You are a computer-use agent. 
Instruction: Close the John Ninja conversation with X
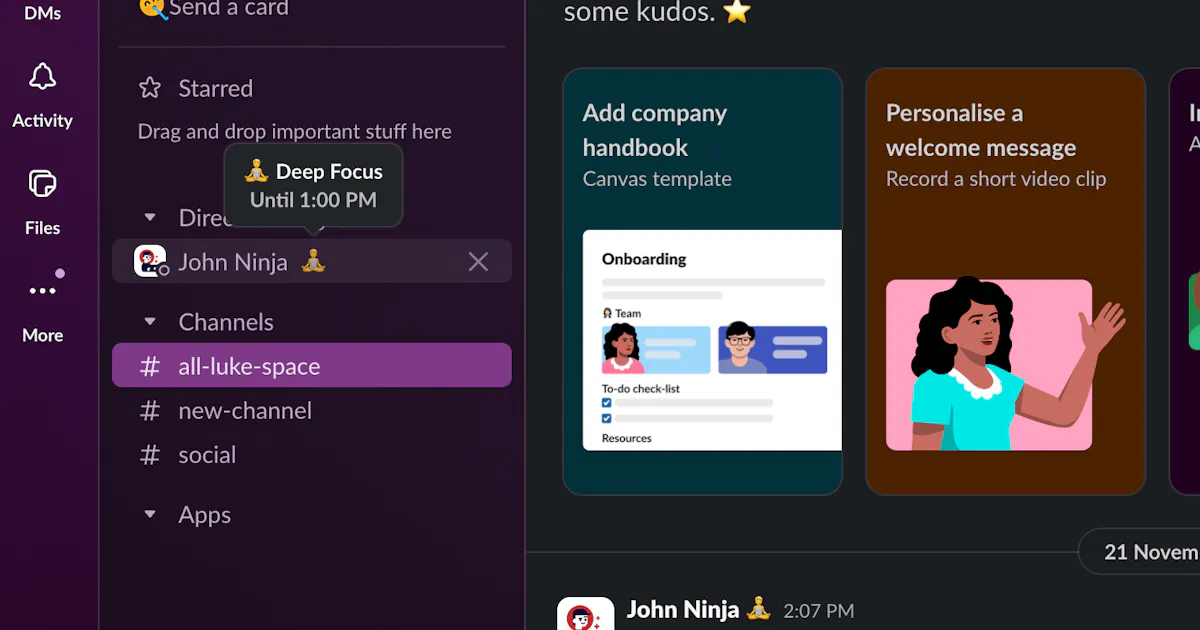(479, 262)
